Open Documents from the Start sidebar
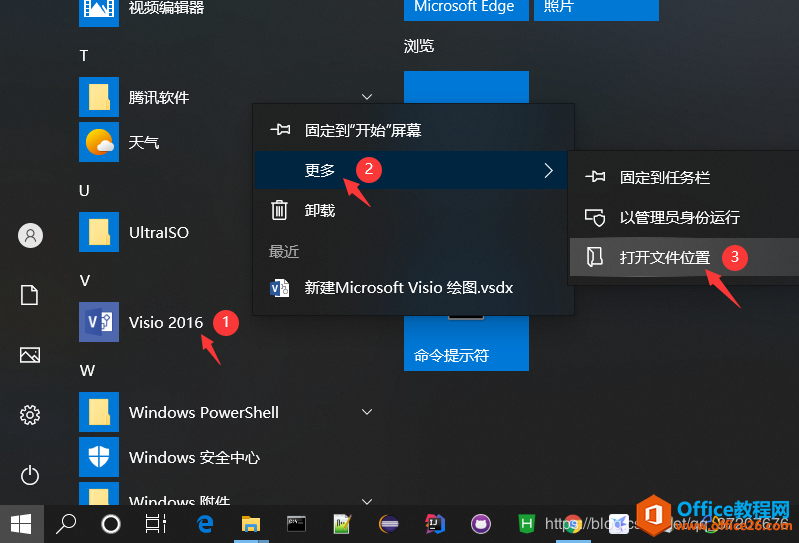 pos(30,295)
